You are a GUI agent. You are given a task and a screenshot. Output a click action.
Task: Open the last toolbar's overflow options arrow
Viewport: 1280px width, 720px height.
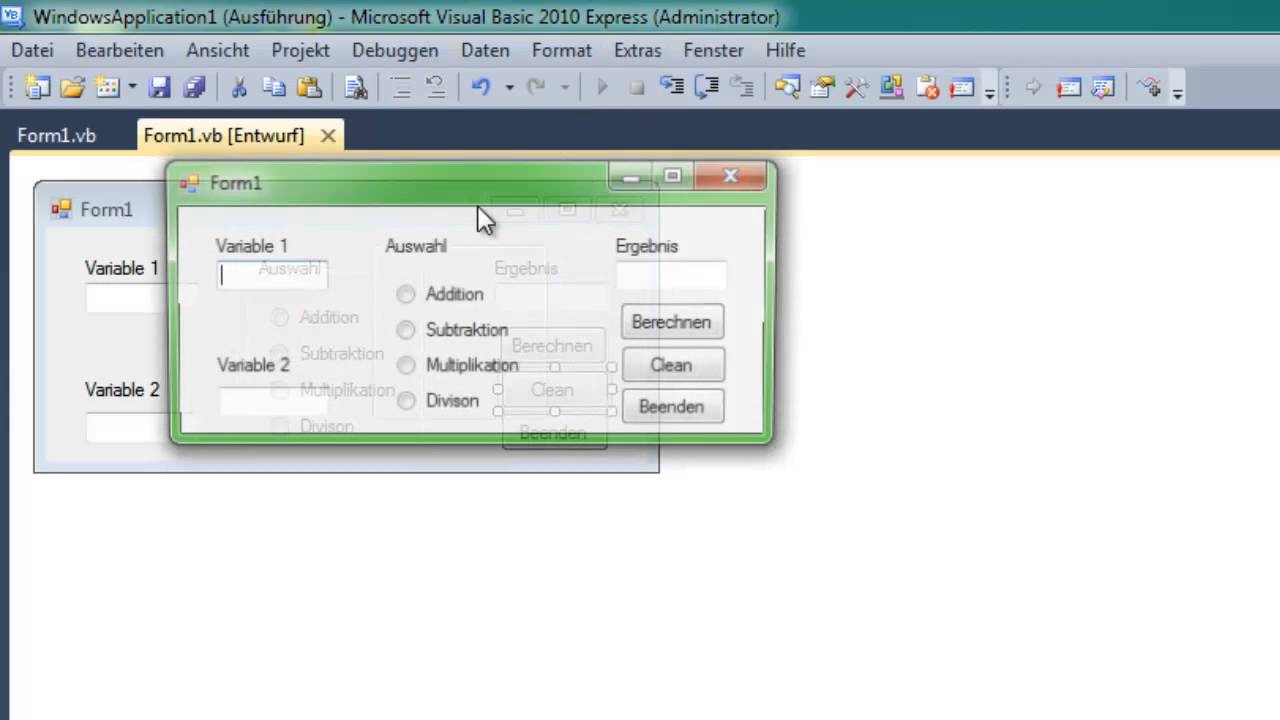(1177, 91)
